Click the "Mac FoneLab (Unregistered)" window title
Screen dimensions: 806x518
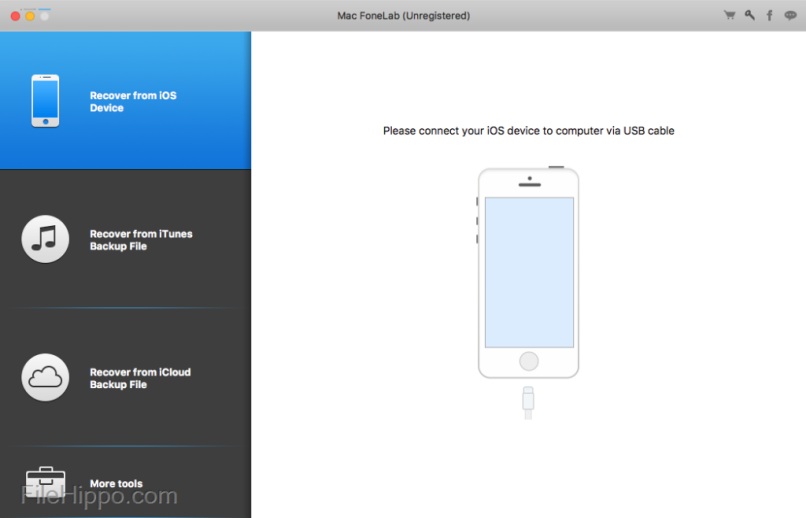[403, 16]
